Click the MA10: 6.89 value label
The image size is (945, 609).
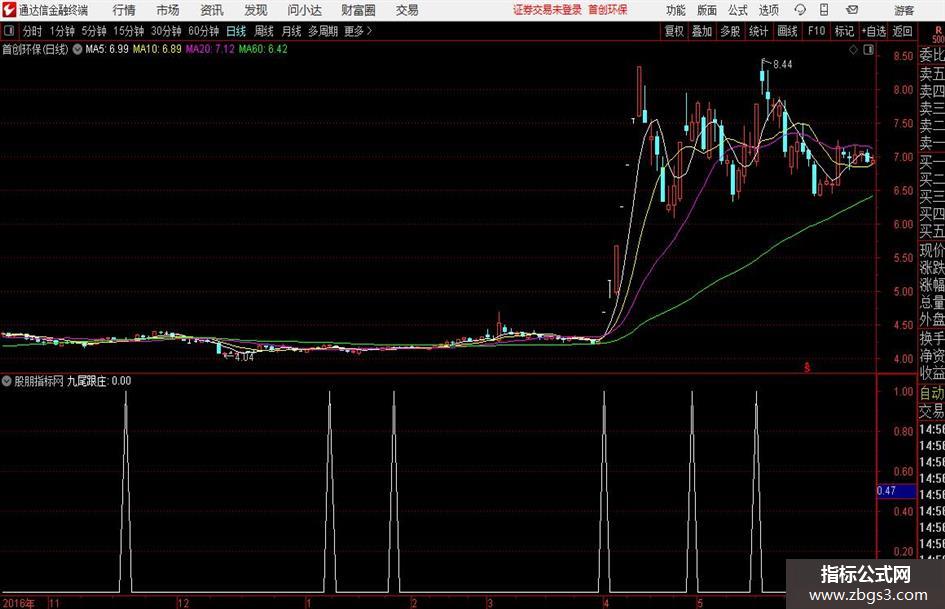157,49
